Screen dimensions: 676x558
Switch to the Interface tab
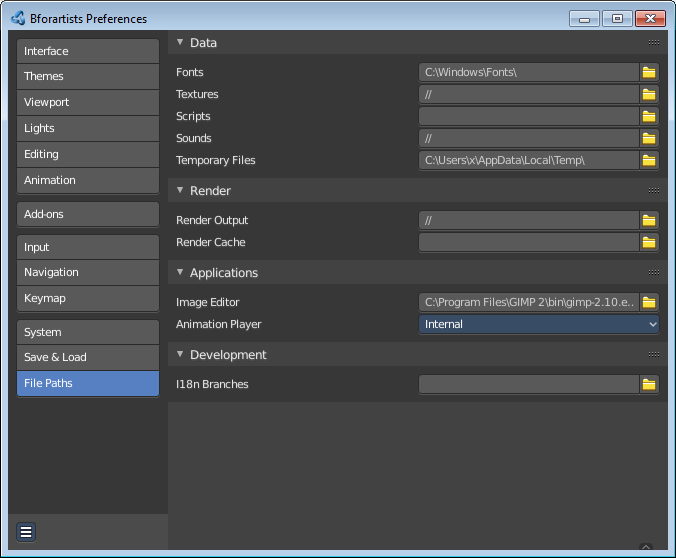click(x=88, y=51)
